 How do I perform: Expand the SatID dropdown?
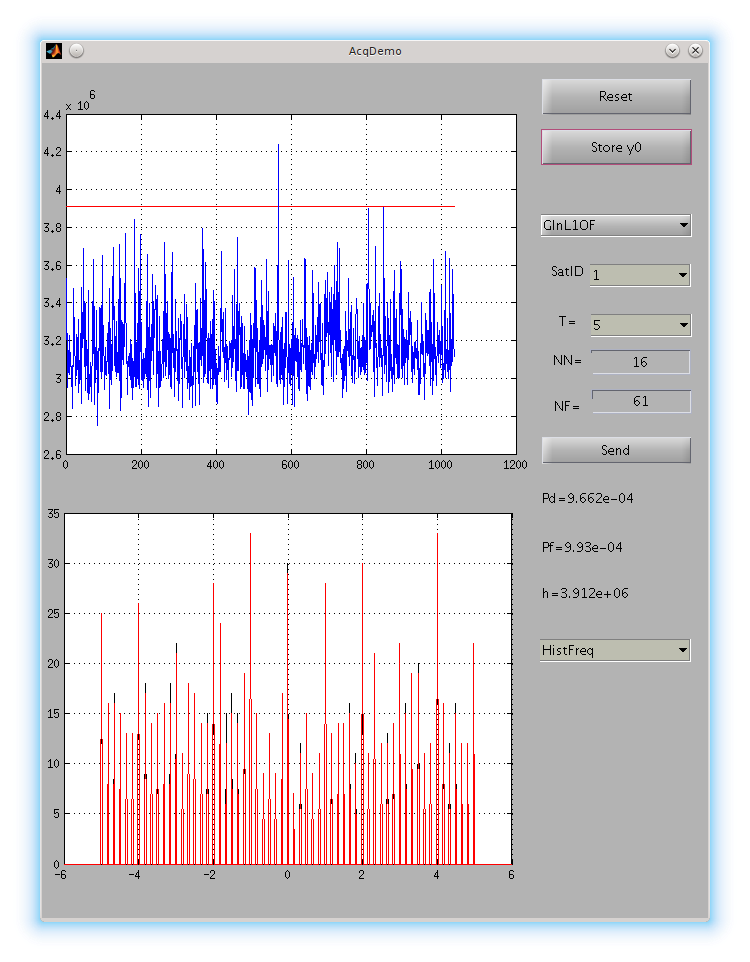[640, 275]
